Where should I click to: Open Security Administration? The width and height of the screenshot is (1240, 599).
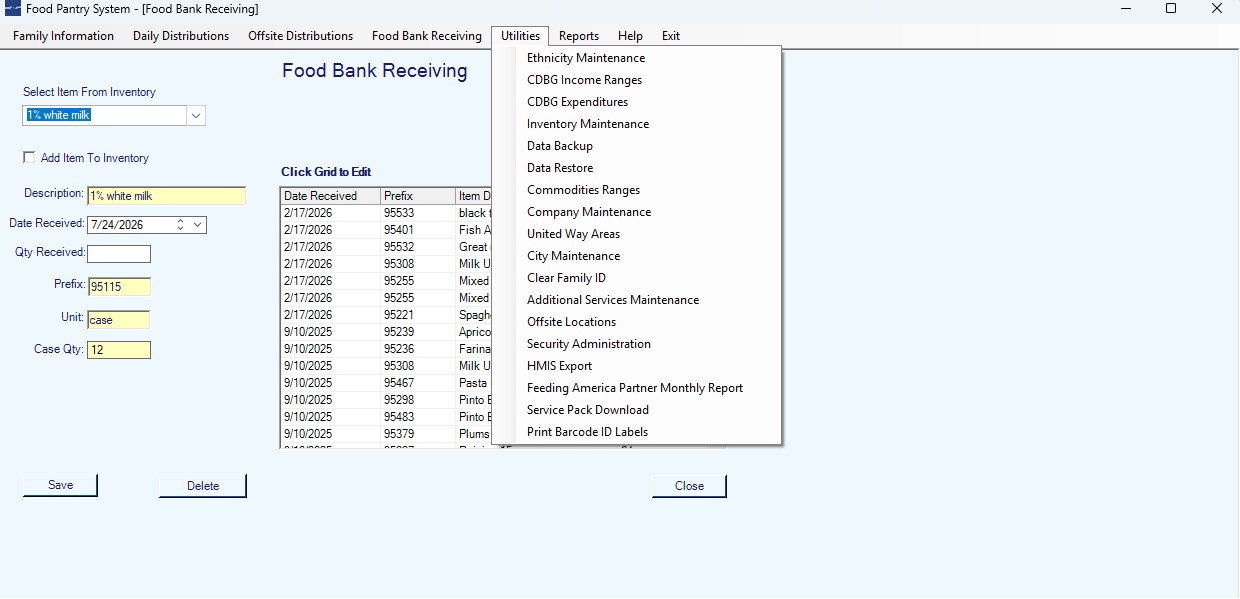pyautogui.click(x=637, y=344)
